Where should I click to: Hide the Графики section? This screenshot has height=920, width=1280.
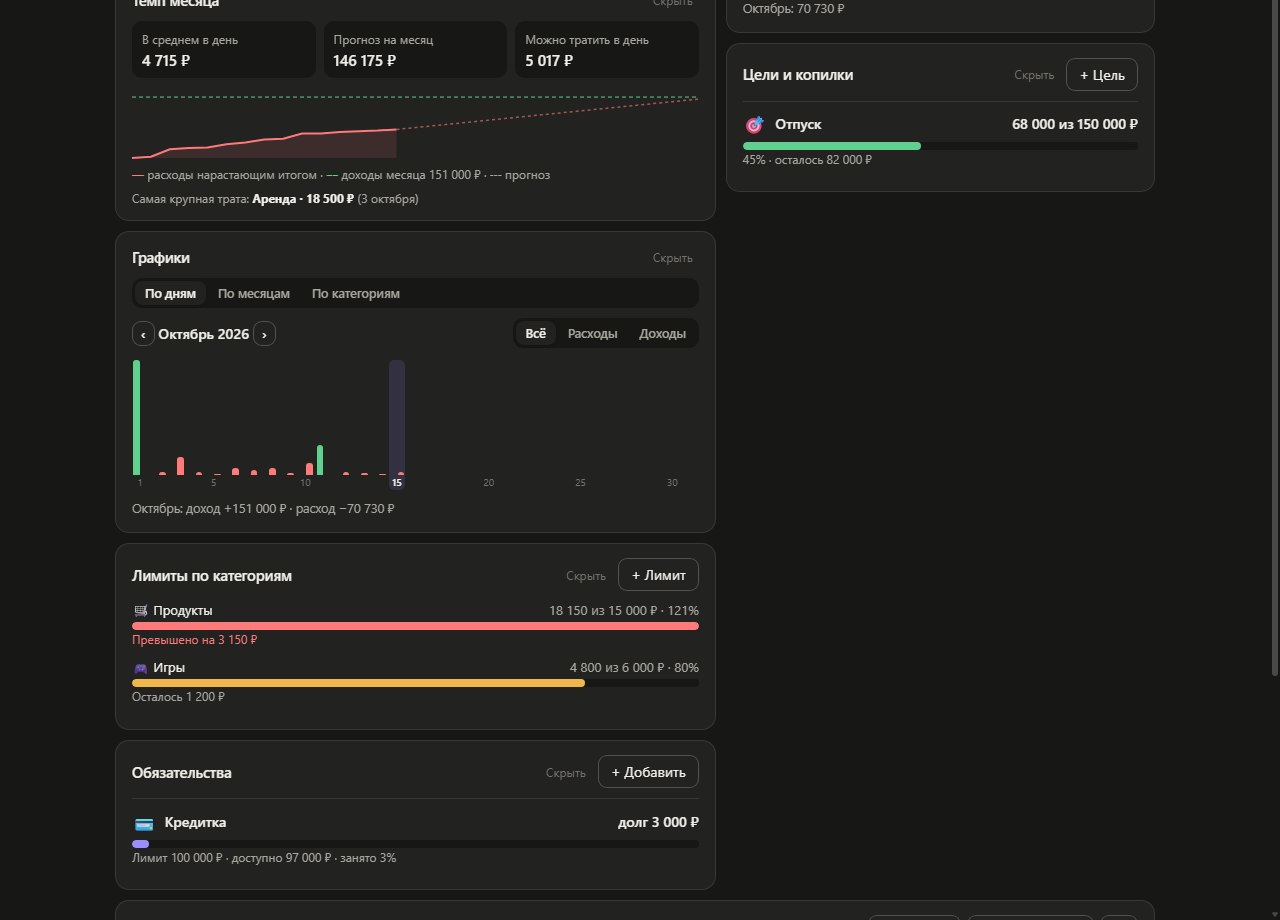point(673,258)
